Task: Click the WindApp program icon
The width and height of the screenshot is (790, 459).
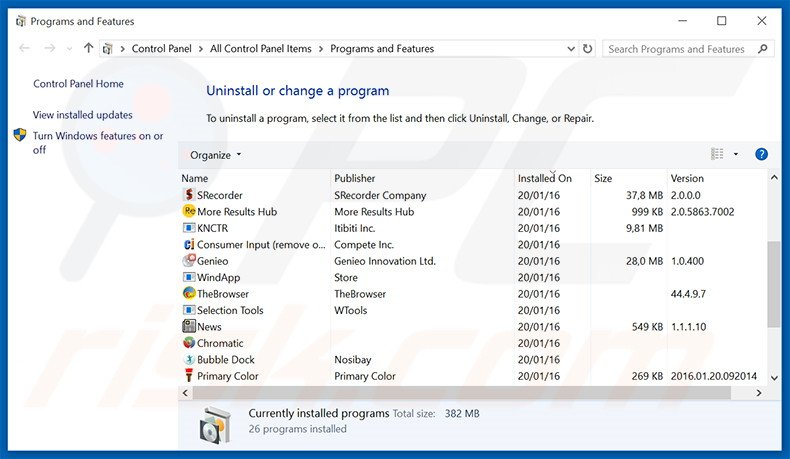Action: click(189, 277)
